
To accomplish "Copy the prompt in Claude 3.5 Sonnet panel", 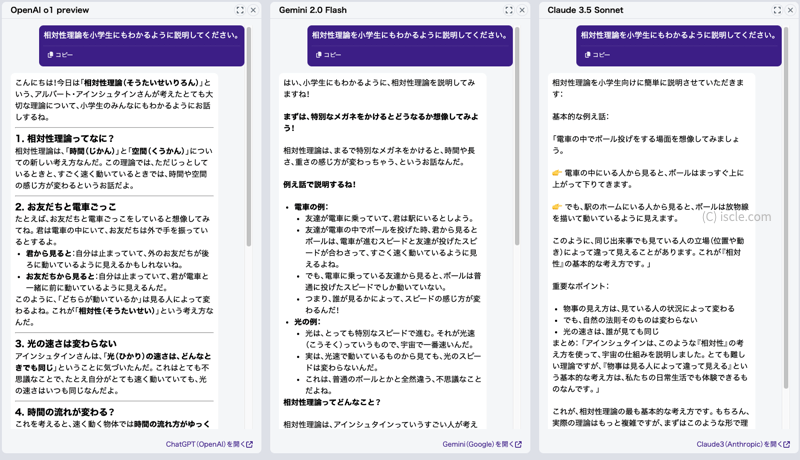I will point(597,55).
